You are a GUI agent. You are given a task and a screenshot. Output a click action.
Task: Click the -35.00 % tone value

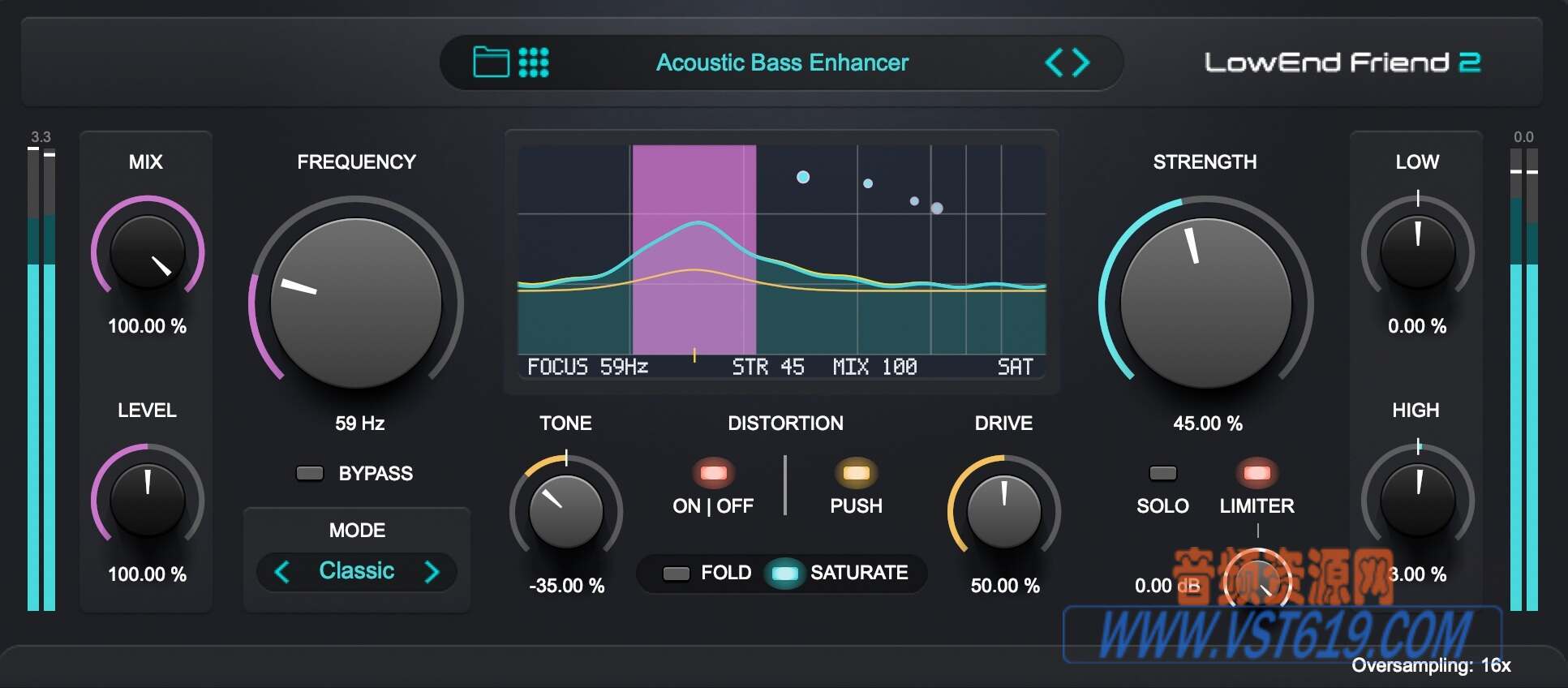[566, 586]
